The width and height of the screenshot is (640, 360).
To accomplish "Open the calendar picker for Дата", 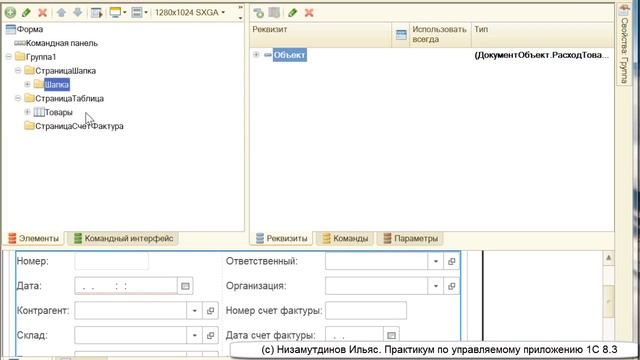I will [x=185, y=286].
